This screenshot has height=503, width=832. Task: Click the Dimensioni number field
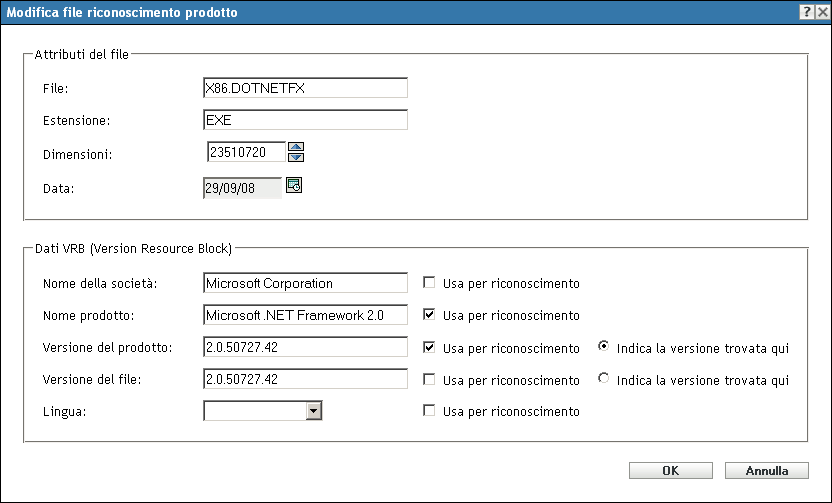click(x=245, y=152)
